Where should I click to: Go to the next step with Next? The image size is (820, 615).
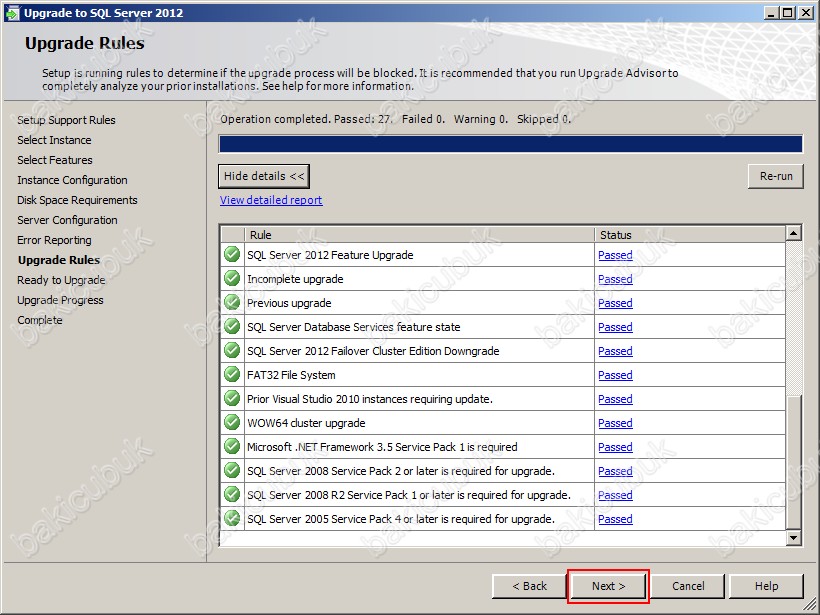[x=608, y=586]
